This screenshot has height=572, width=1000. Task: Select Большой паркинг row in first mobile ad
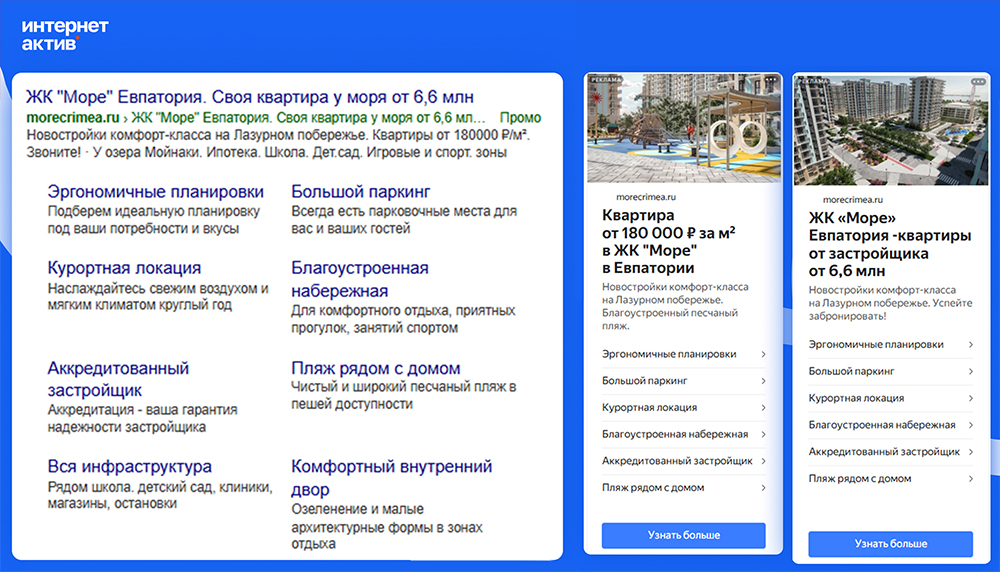(x=684, y=381)
